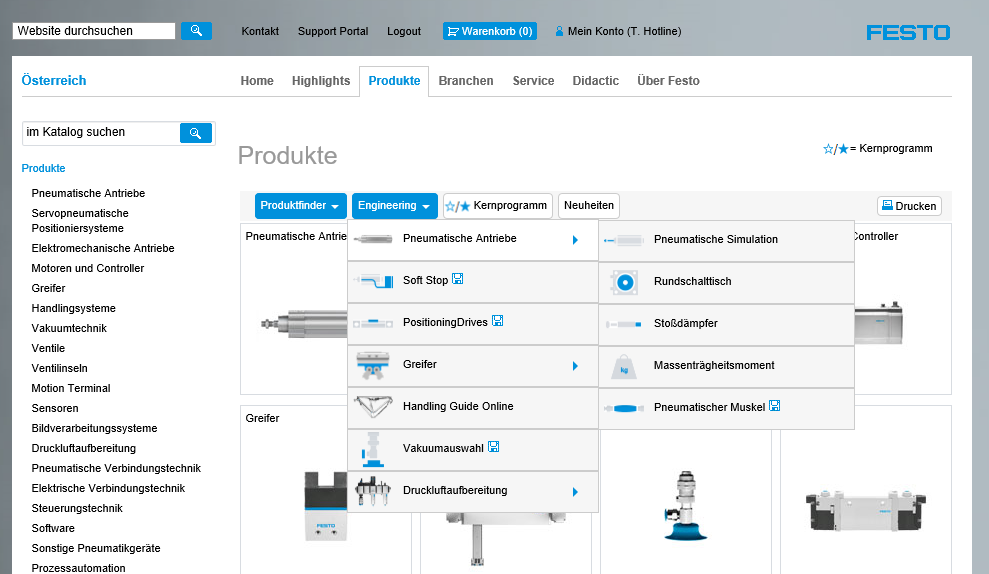Open Software in the sidebar

53,529
